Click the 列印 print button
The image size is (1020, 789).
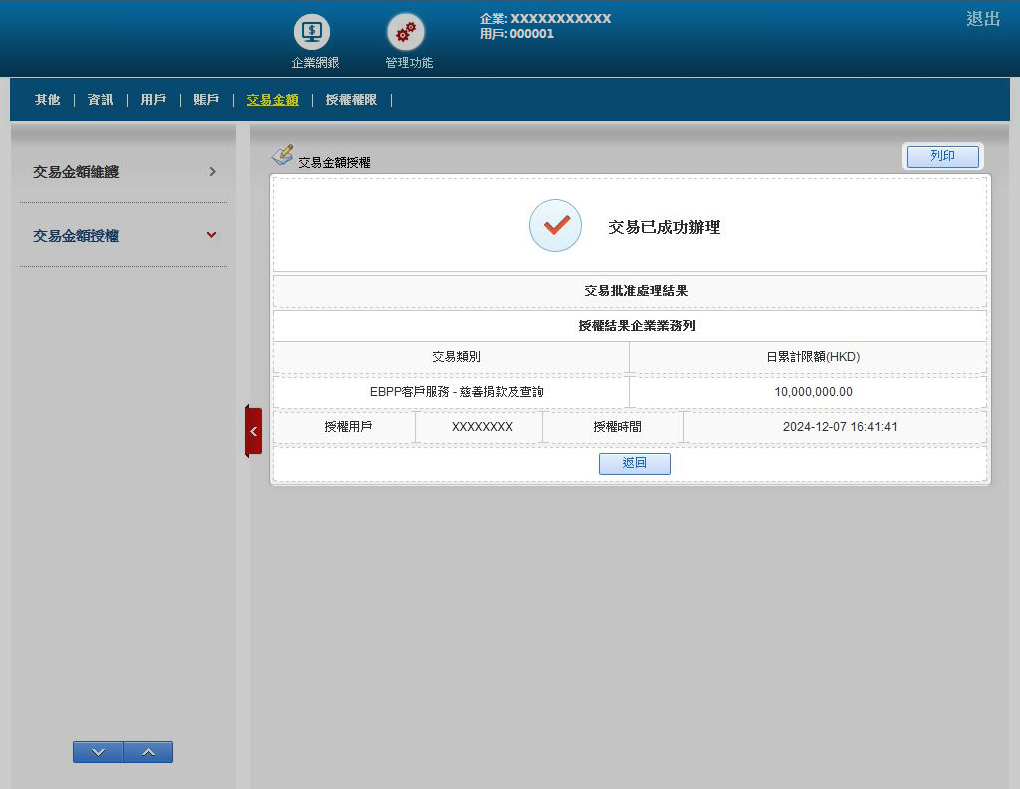(942, 156)
